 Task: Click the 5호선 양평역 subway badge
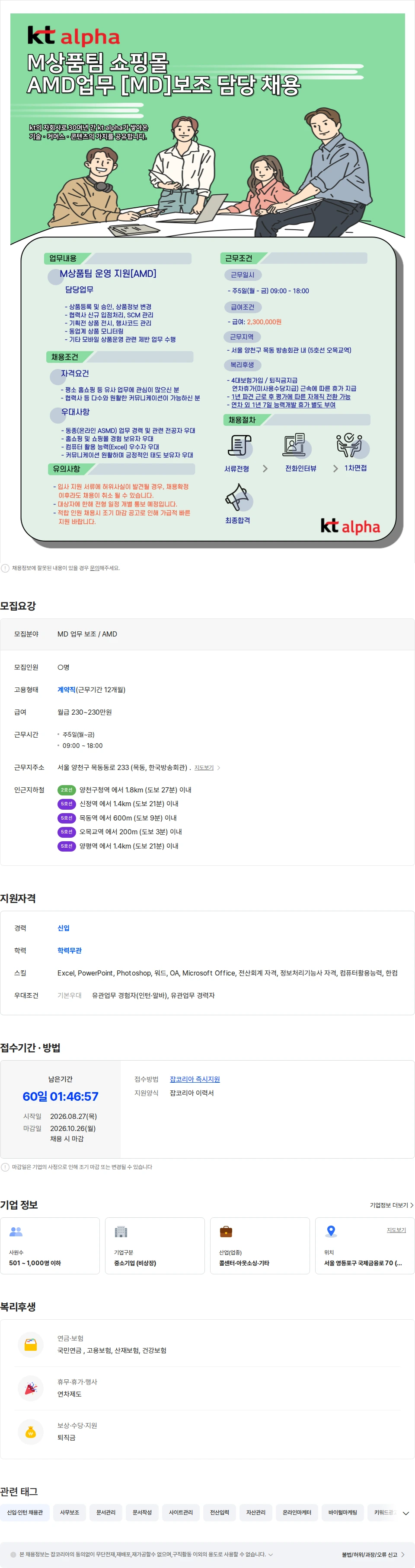pyautogui.click(x=67, y=846)
